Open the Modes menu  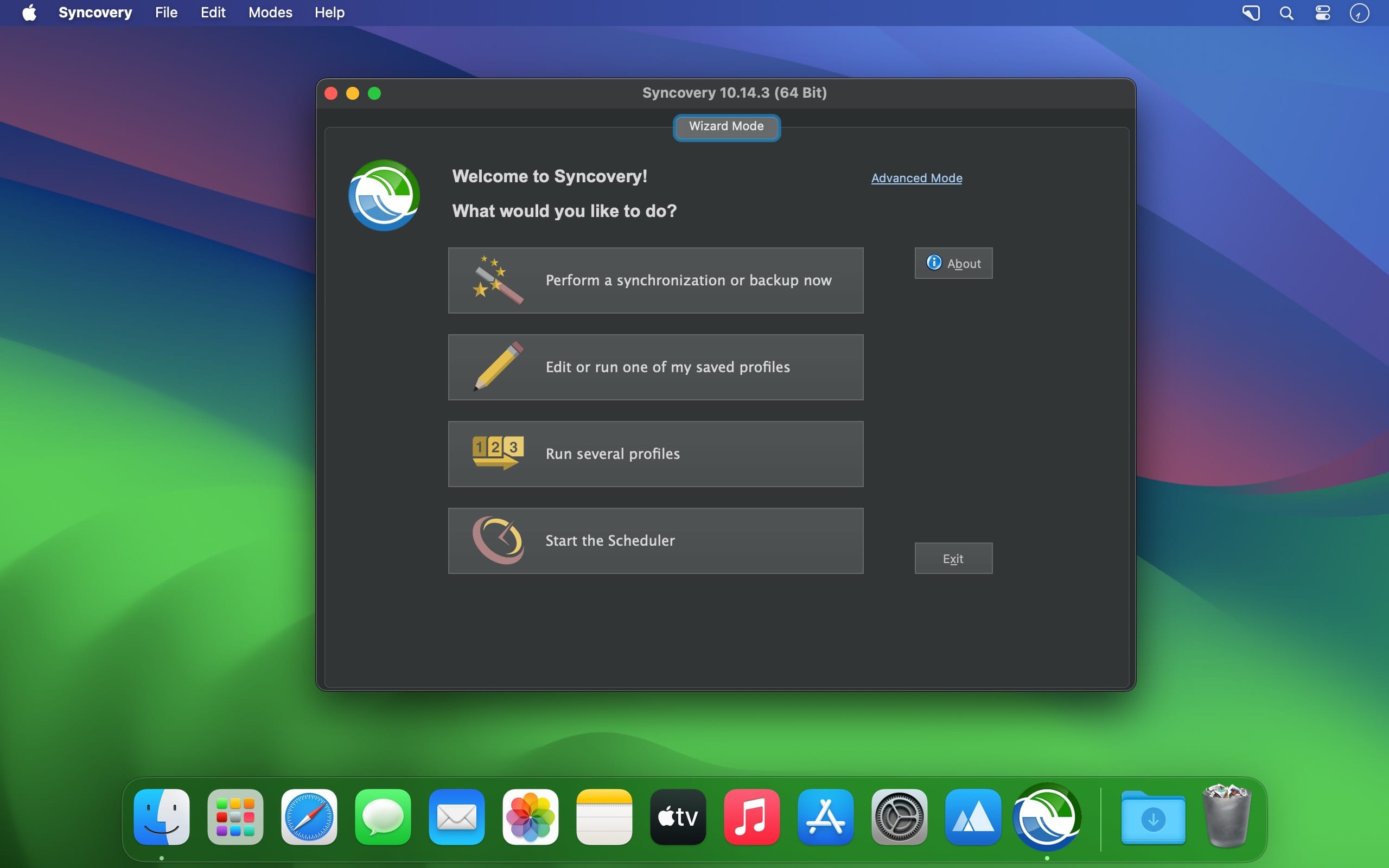click(x=270, y=12)
